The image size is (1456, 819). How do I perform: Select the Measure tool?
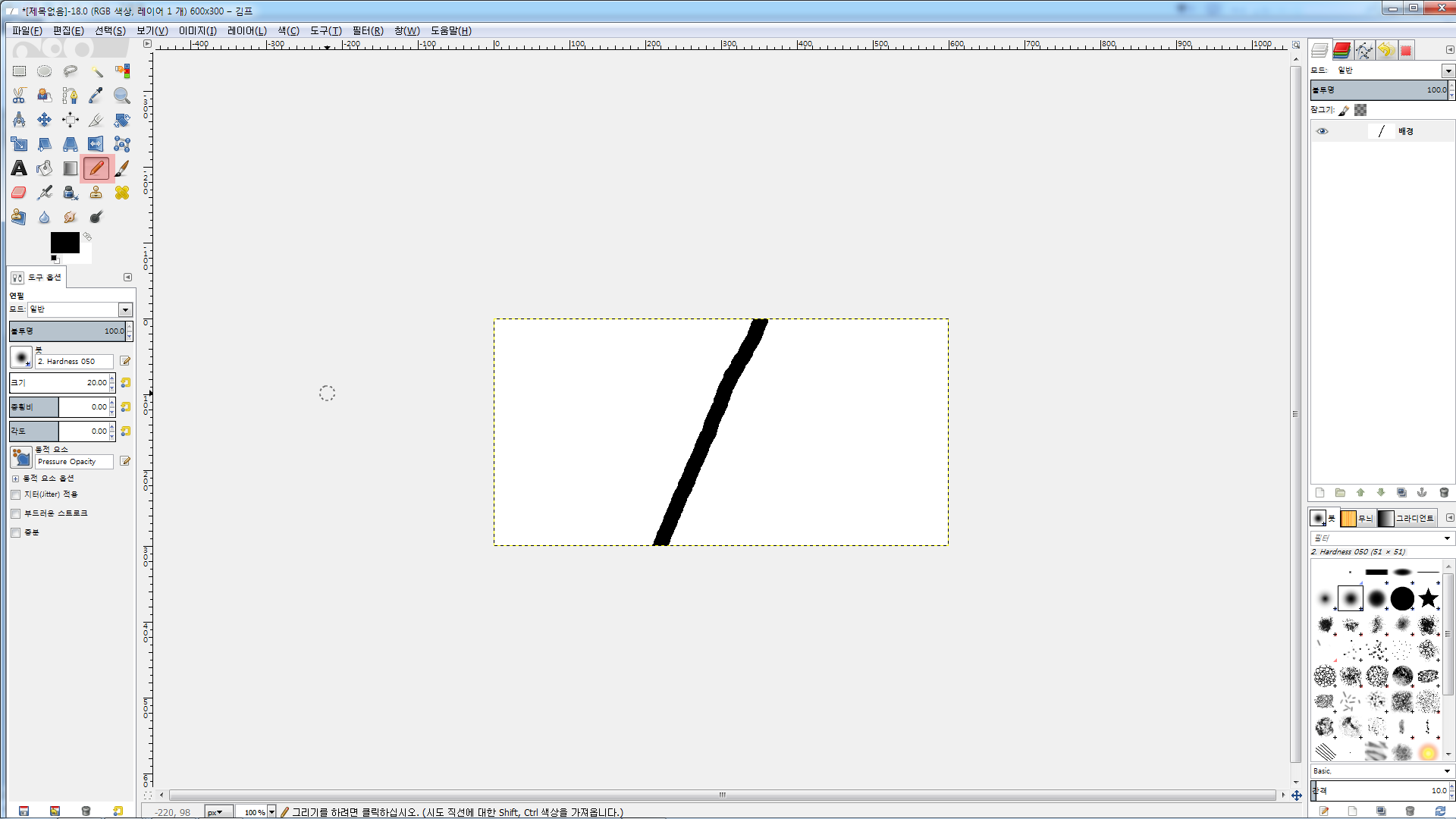[x=19, y=120]
